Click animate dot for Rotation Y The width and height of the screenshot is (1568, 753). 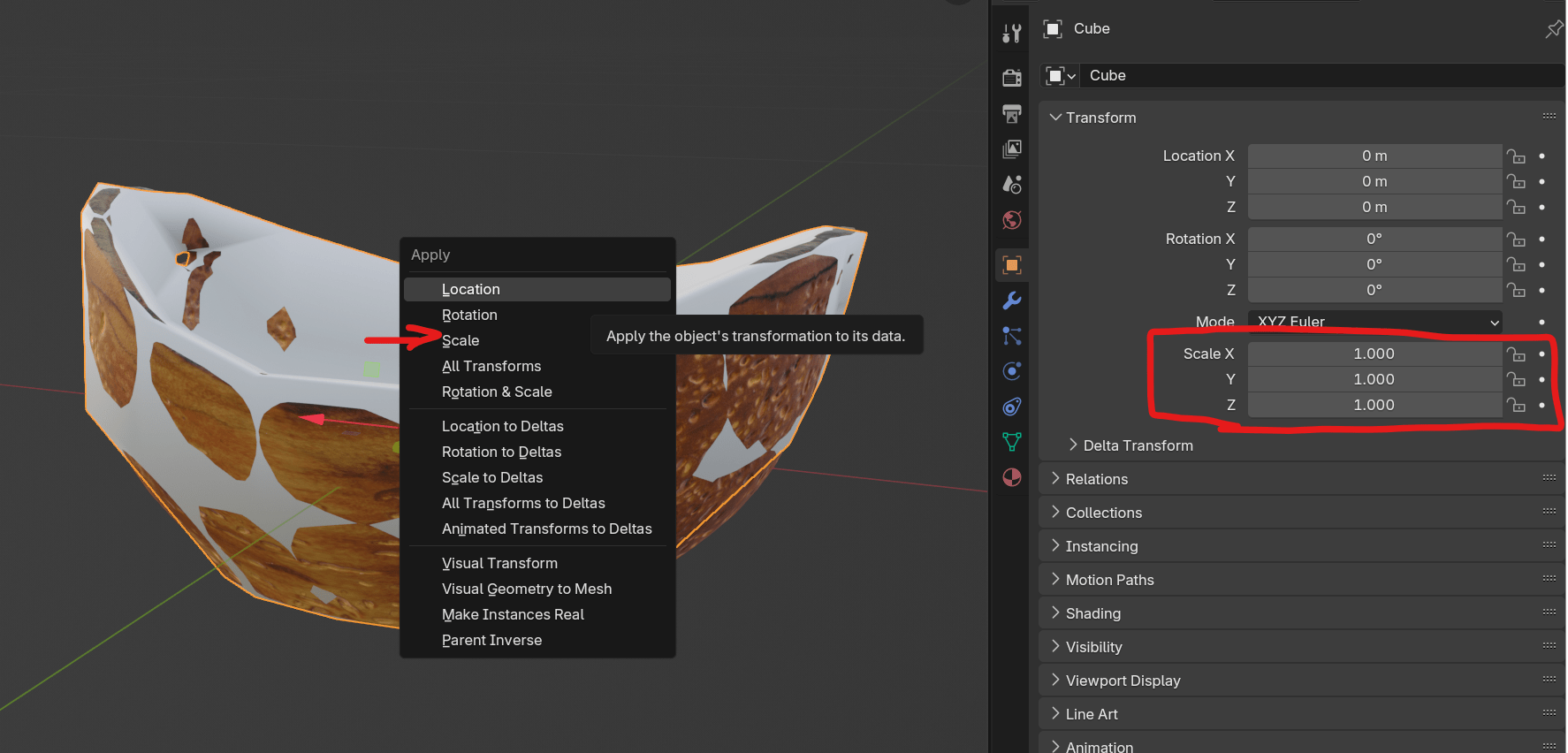[1541, 265]
